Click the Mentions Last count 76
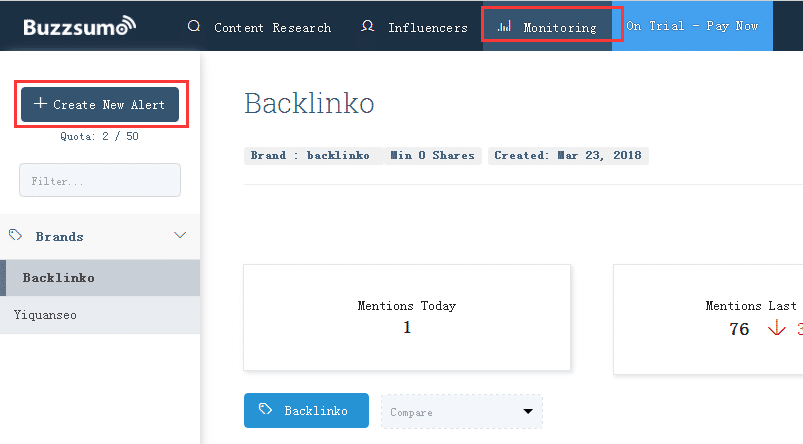The image size is (803, 444). click(x=739, y=329)
